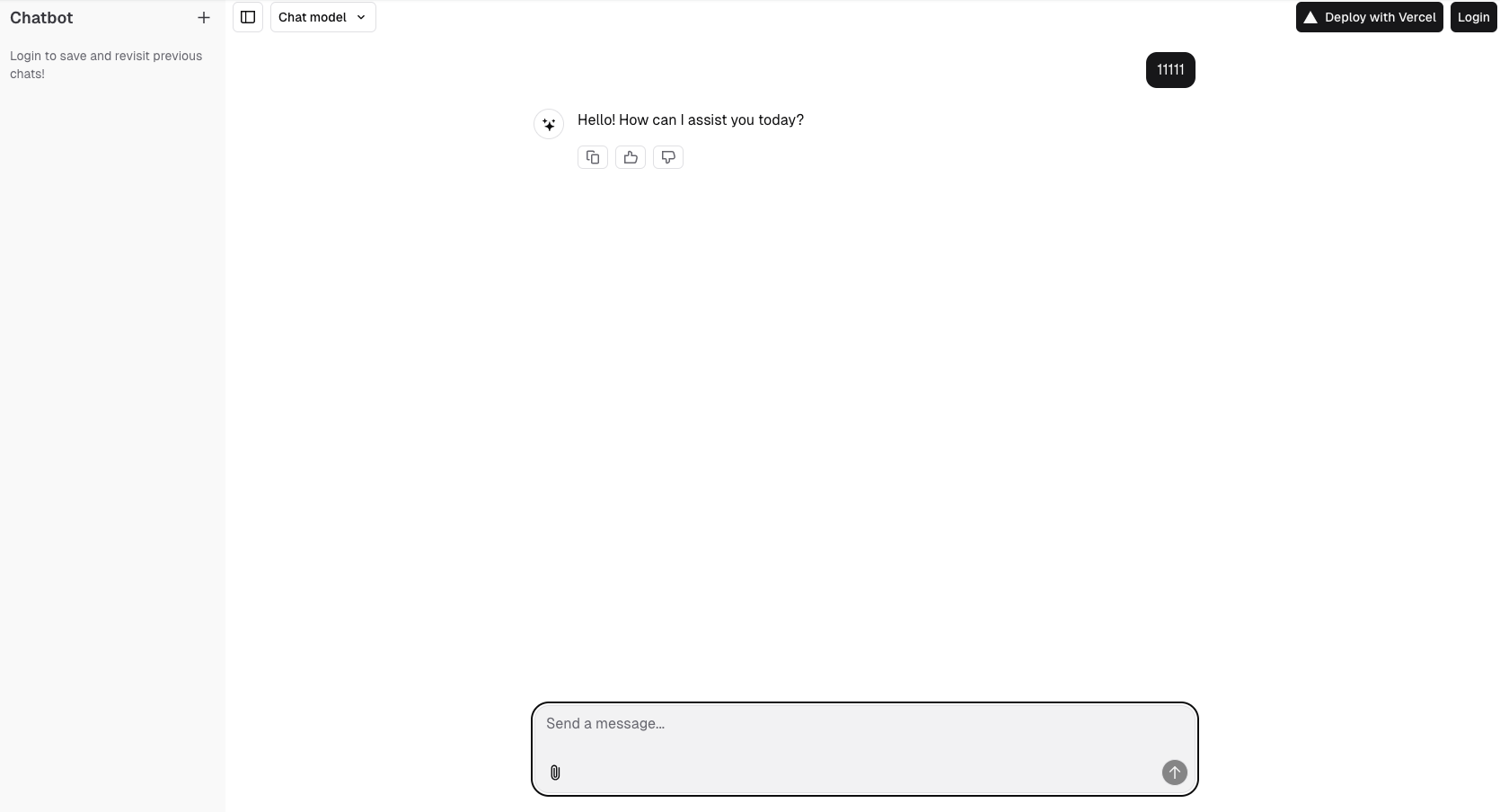Downvote the response with thumbs down
The image size is (1500, 812).
click(x=668, y=157)
